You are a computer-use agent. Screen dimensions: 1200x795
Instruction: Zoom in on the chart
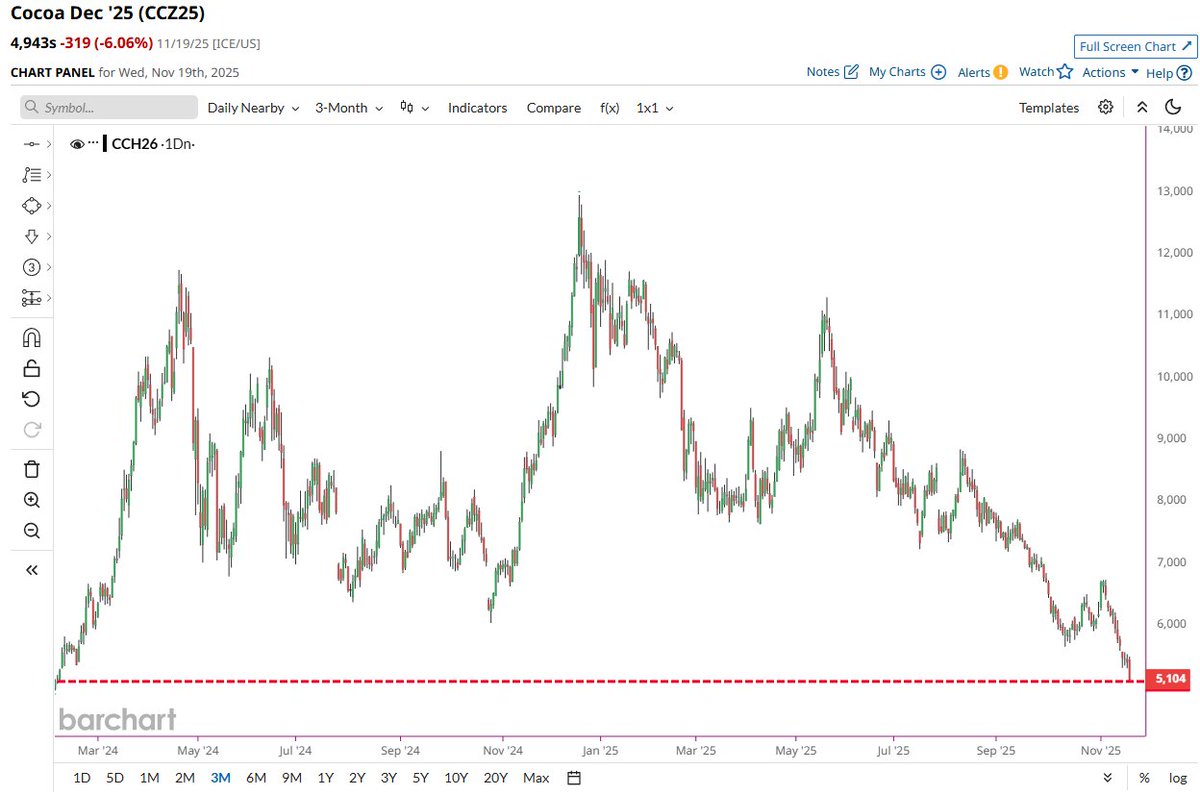tap(31, 500)
